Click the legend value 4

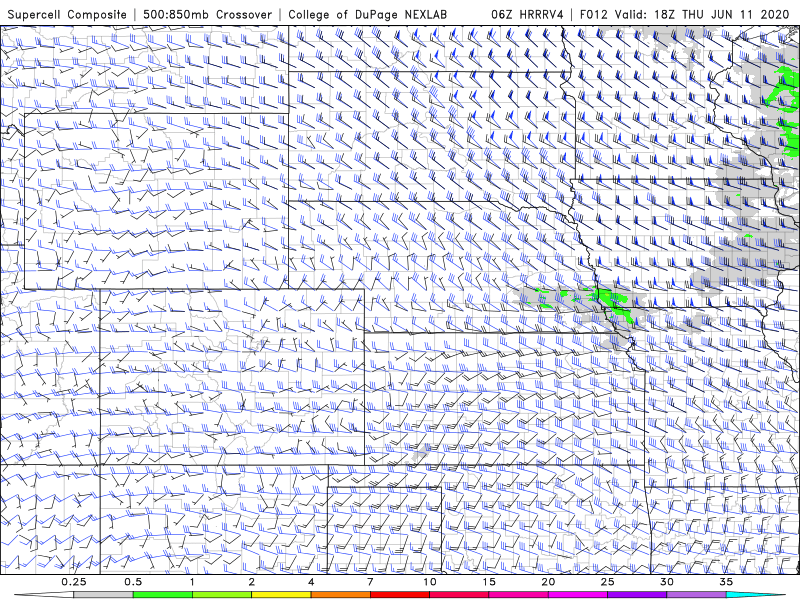311,582
